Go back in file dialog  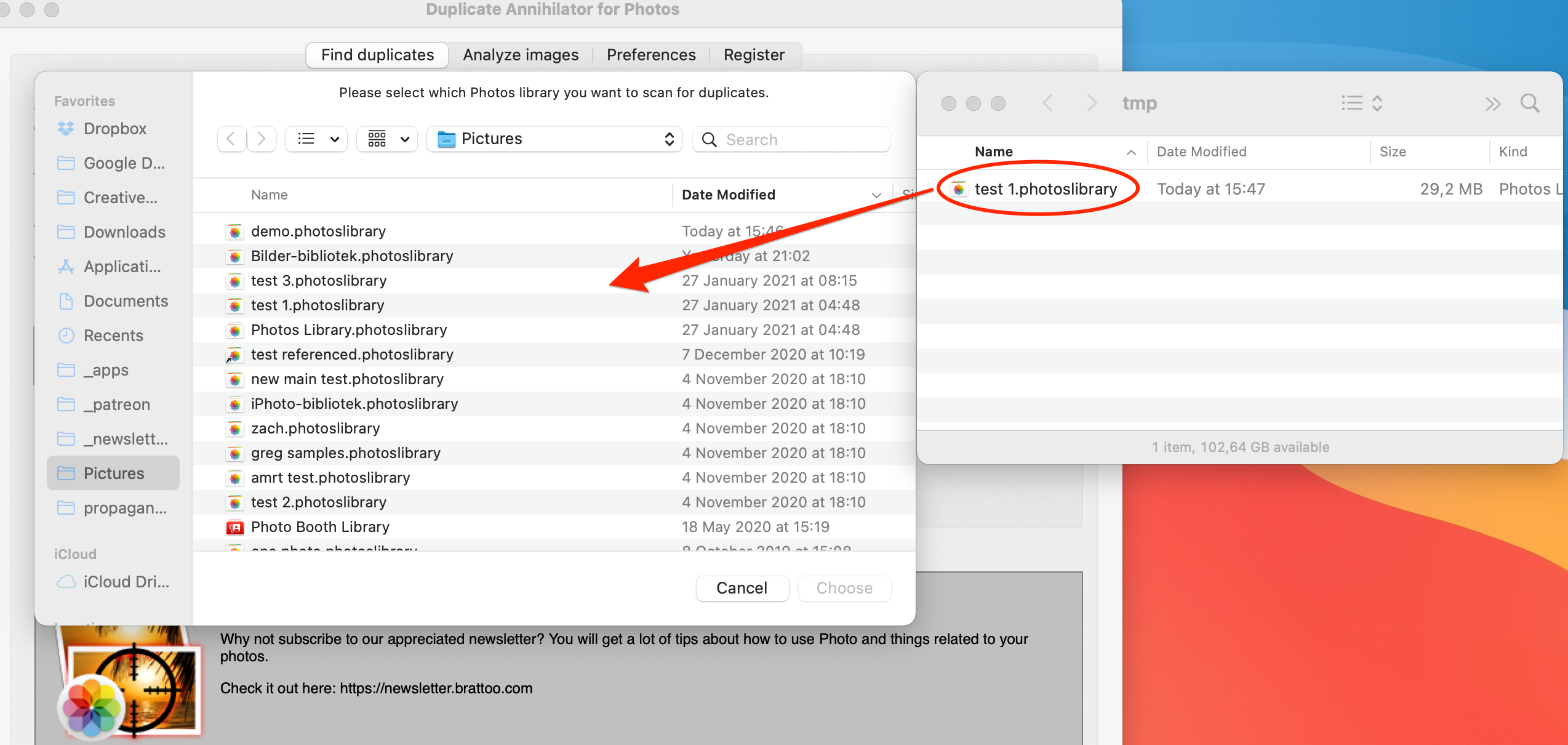pyautogui.click(x=231, y=139)
